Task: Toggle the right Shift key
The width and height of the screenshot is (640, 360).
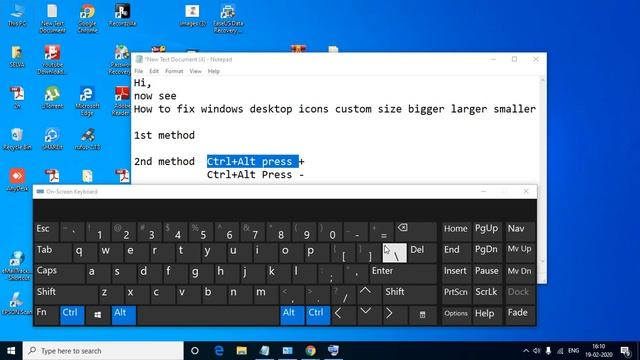Action: [x=409, y=294]
